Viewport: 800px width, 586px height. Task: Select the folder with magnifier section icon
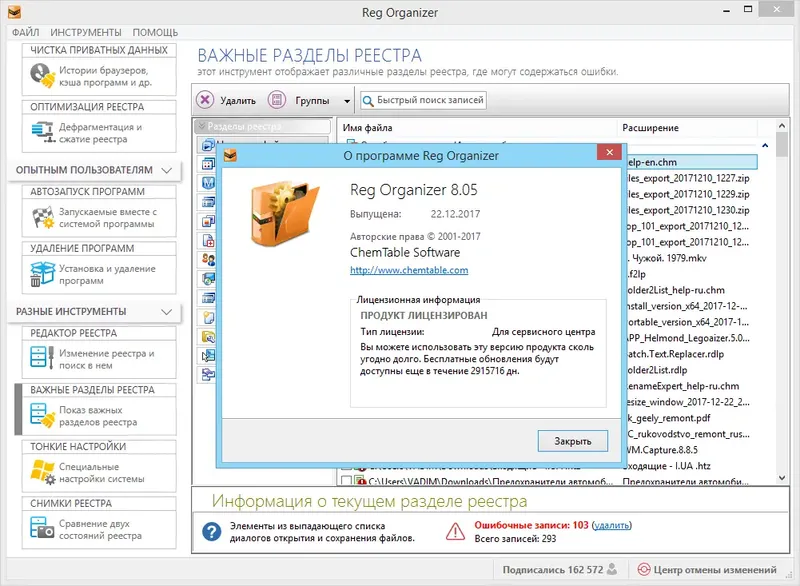[208, 337]
